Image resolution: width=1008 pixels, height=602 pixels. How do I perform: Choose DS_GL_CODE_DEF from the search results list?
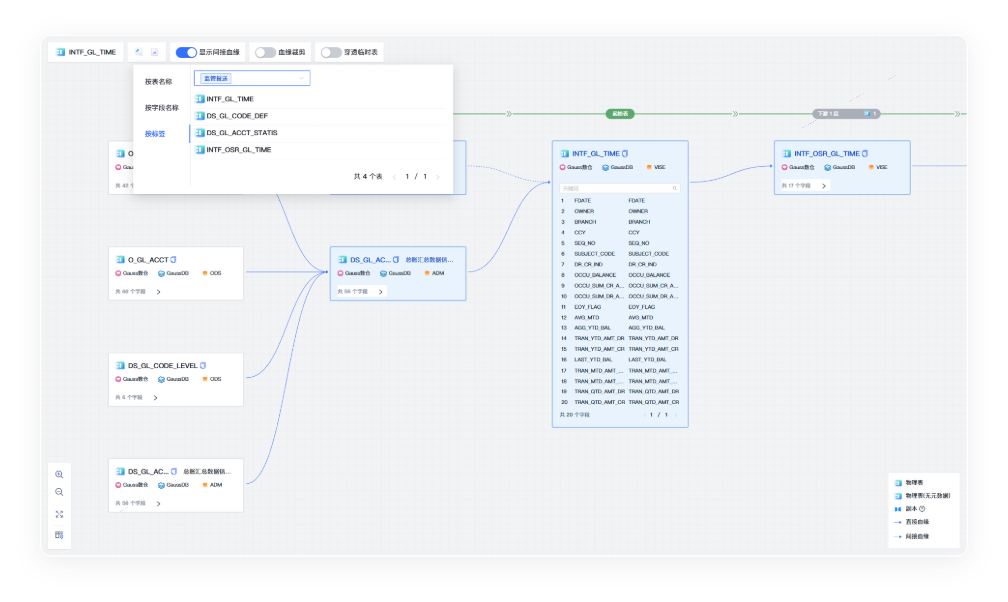pos(320,116)
